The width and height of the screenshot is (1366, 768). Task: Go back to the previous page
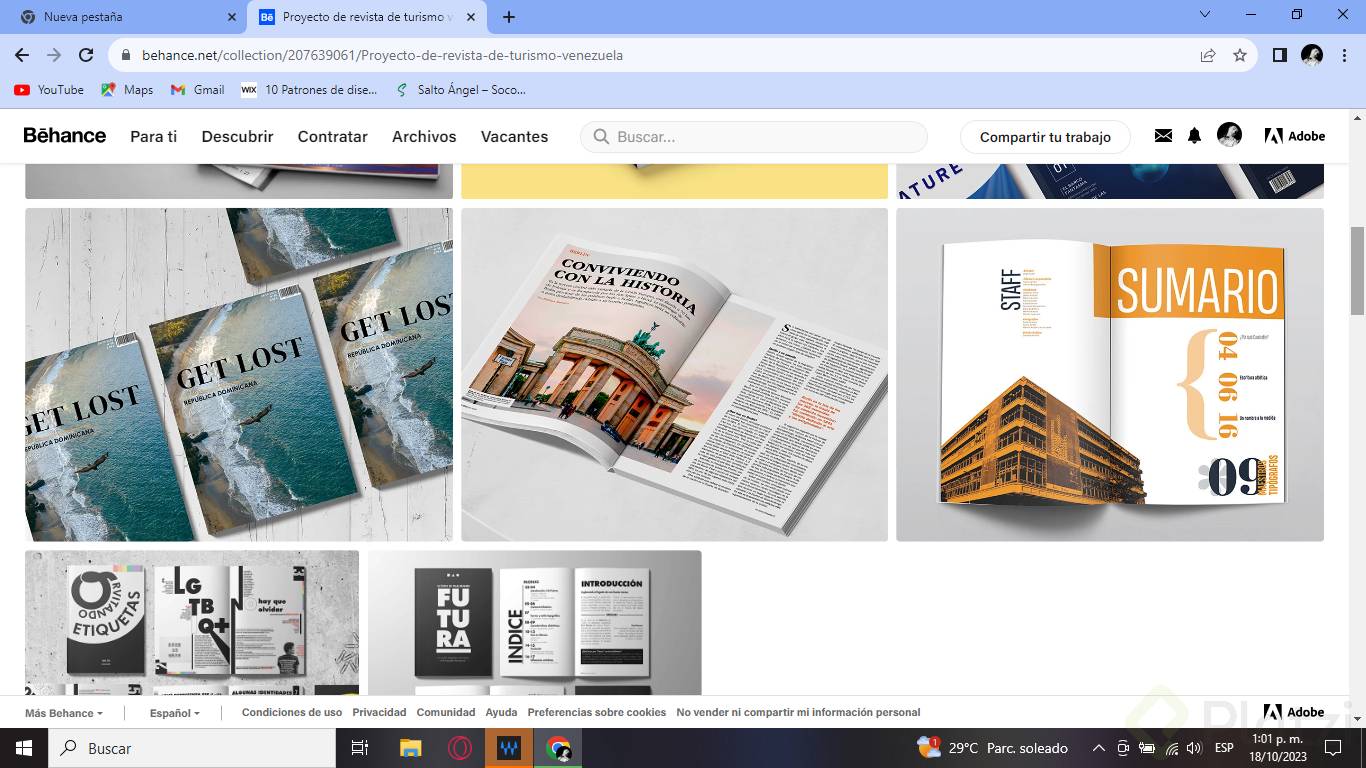tap(22, 55)
